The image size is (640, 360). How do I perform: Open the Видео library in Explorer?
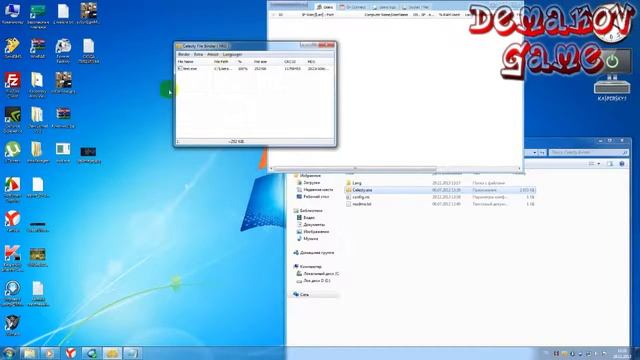[309, 218]
